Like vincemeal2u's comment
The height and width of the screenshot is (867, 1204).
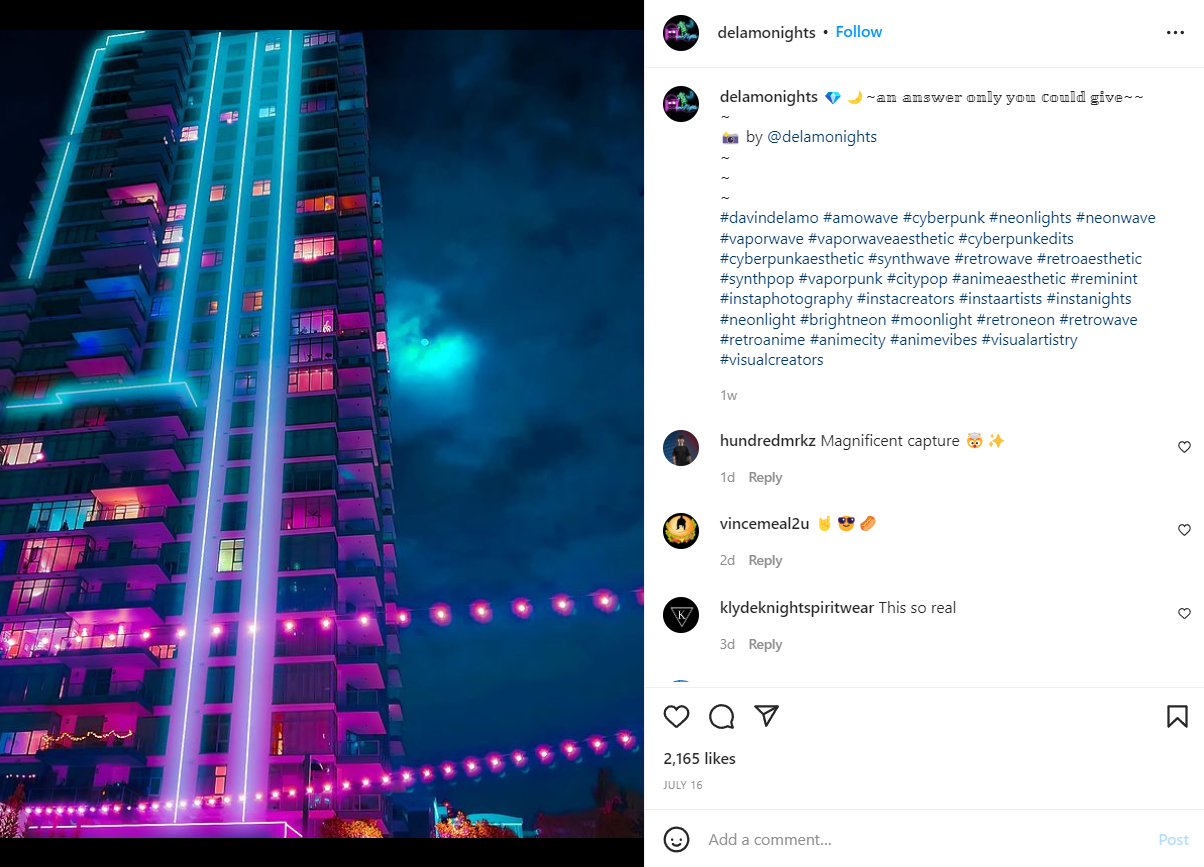point(1184,530)
